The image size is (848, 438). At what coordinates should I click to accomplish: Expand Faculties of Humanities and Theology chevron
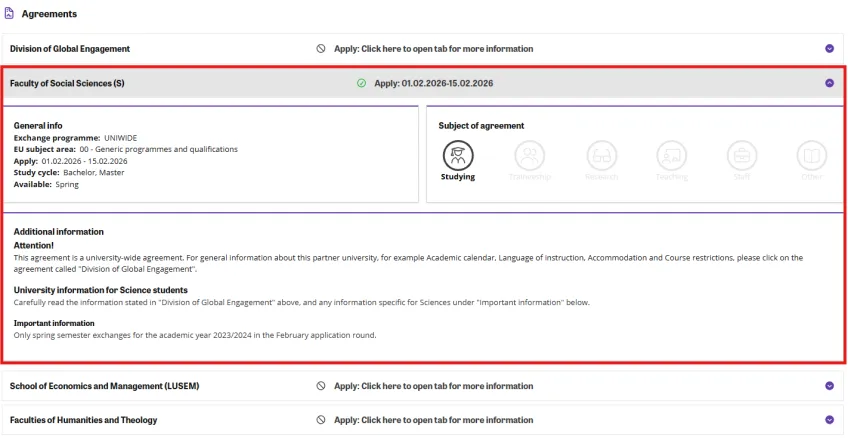(x=829, y=420)
